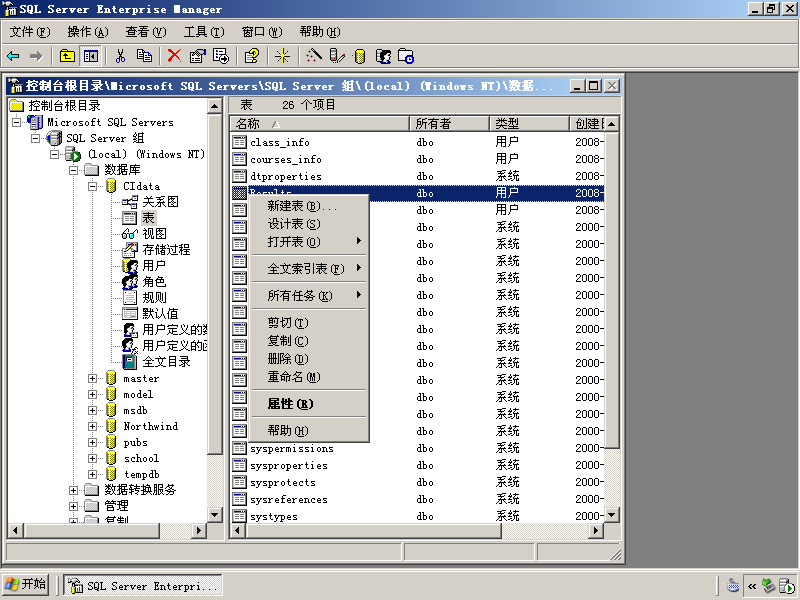Open the 工具(T) menu
Viewport: 800px width, 600px height.
(x=204, y=32)
